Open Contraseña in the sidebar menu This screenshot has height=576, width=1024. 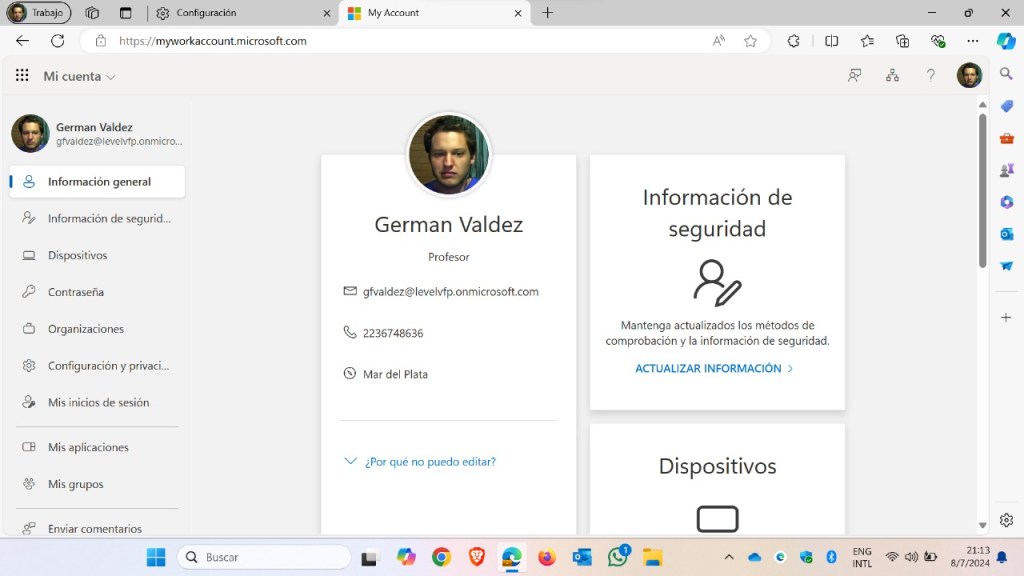75,292
